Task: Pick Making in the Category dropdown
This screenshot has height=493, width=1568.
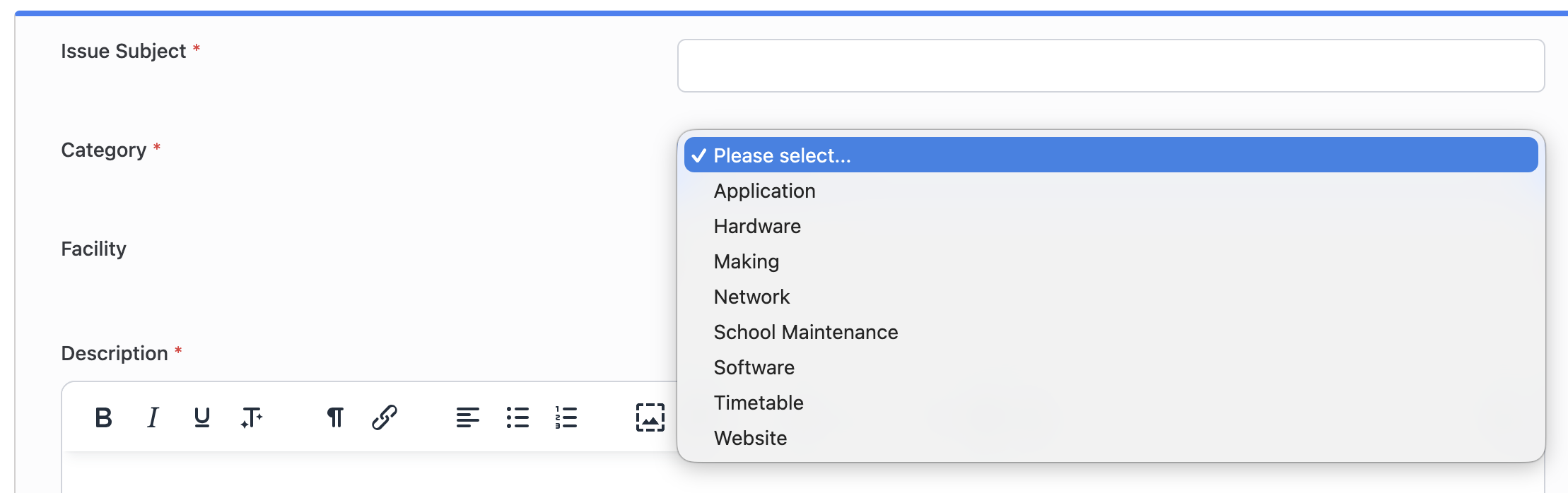Action: click(x=747, y=261)
